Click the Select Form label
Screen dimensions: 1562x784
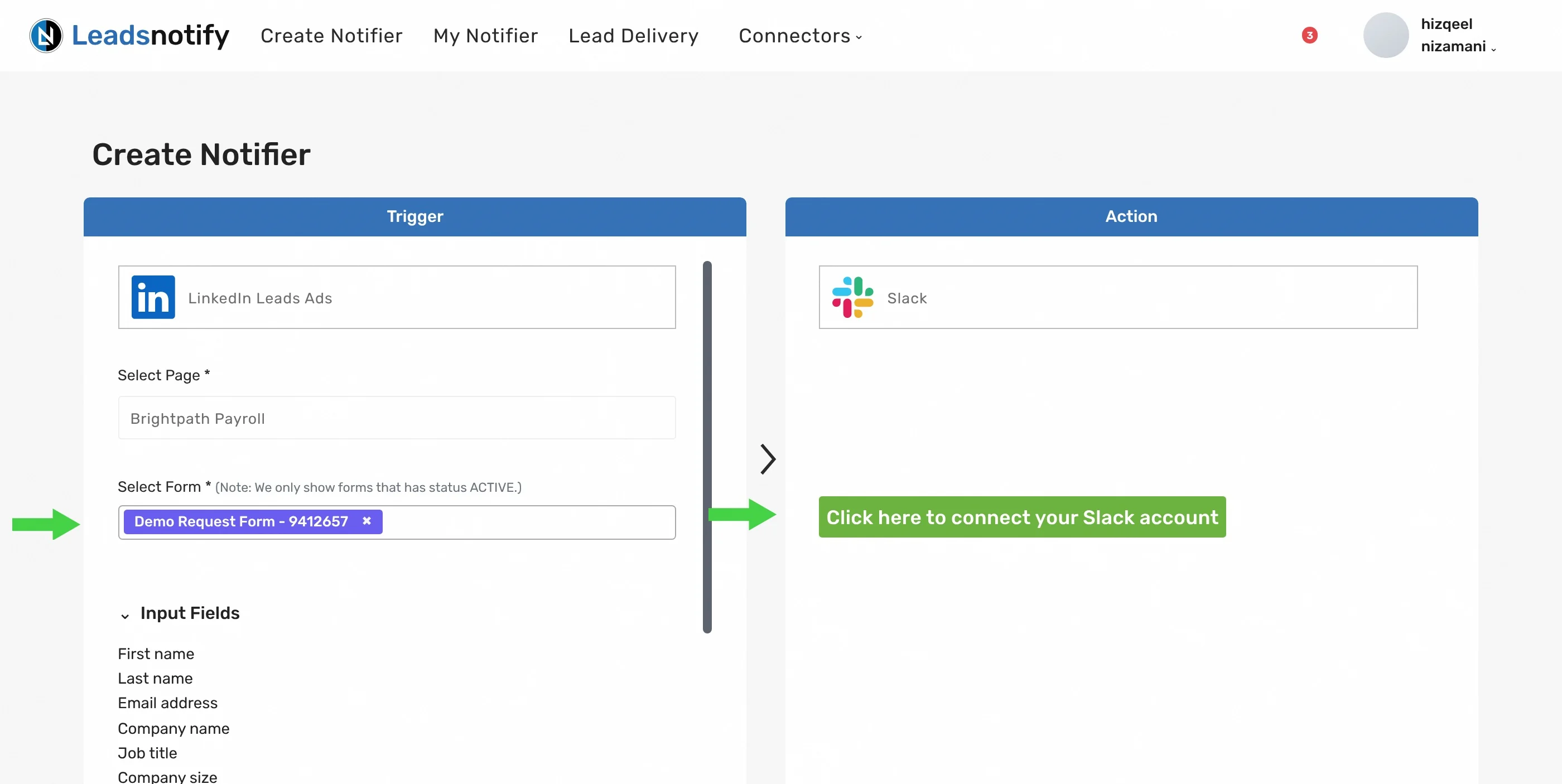click(x=165, y=487)
